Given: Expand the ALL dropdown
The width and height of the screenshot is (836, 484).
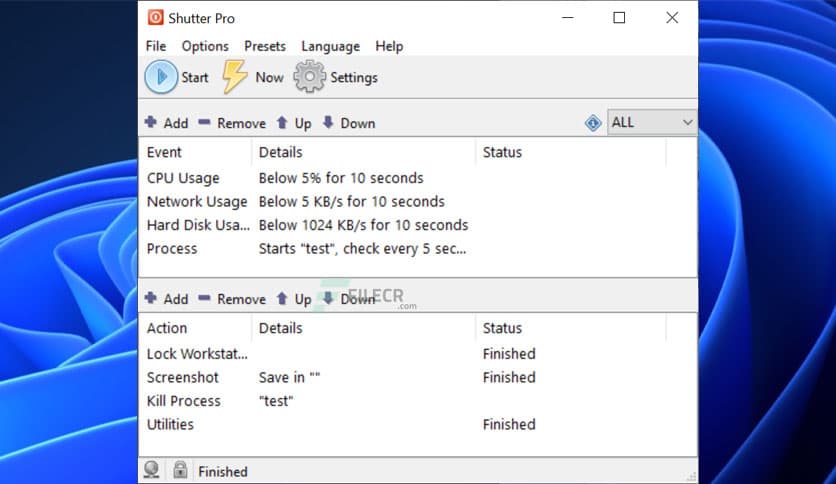Looking at the screenshot, I should (686, 122).
